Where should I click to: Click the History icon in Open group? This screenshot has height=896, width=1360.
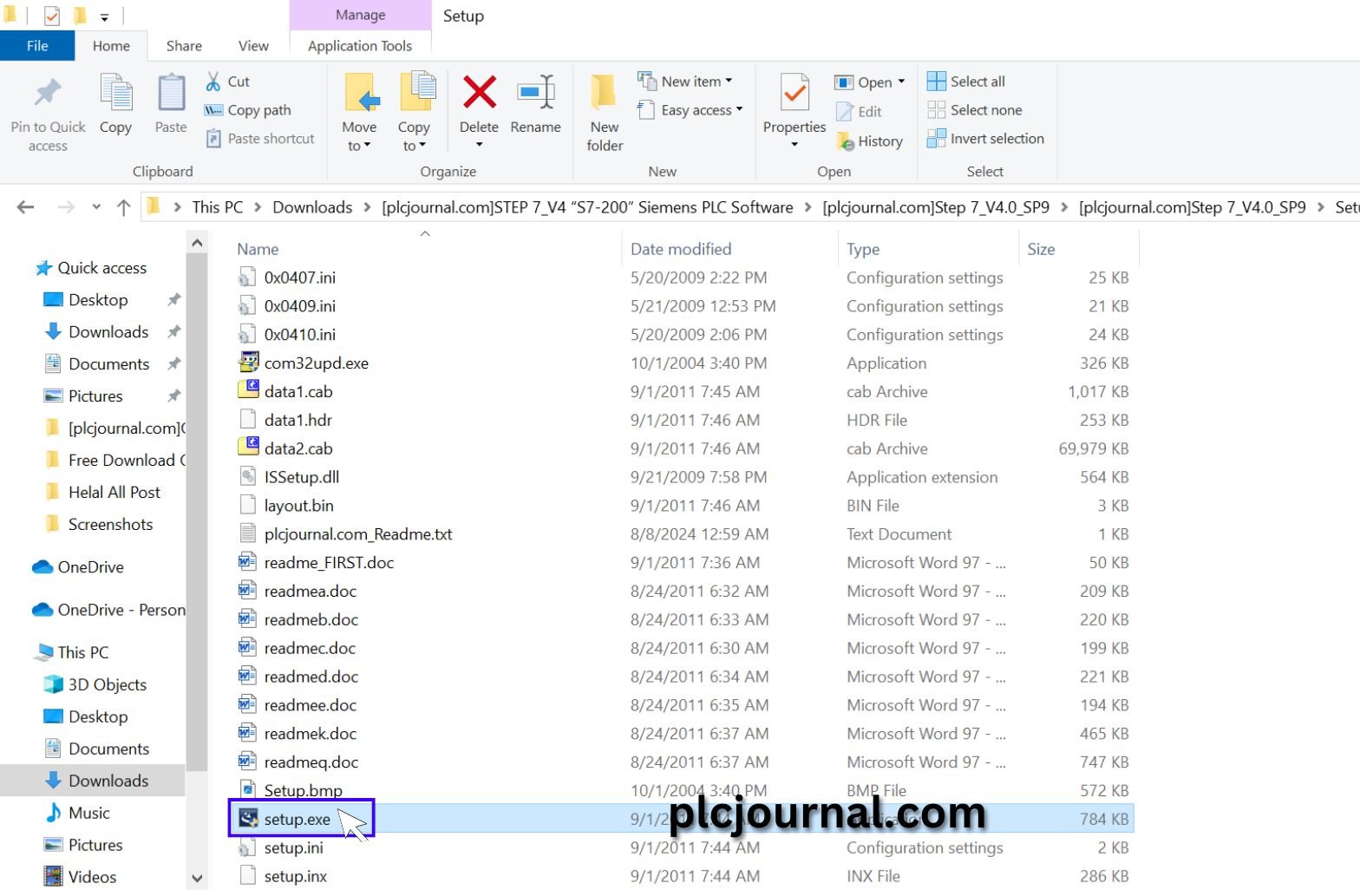(846, 141)
